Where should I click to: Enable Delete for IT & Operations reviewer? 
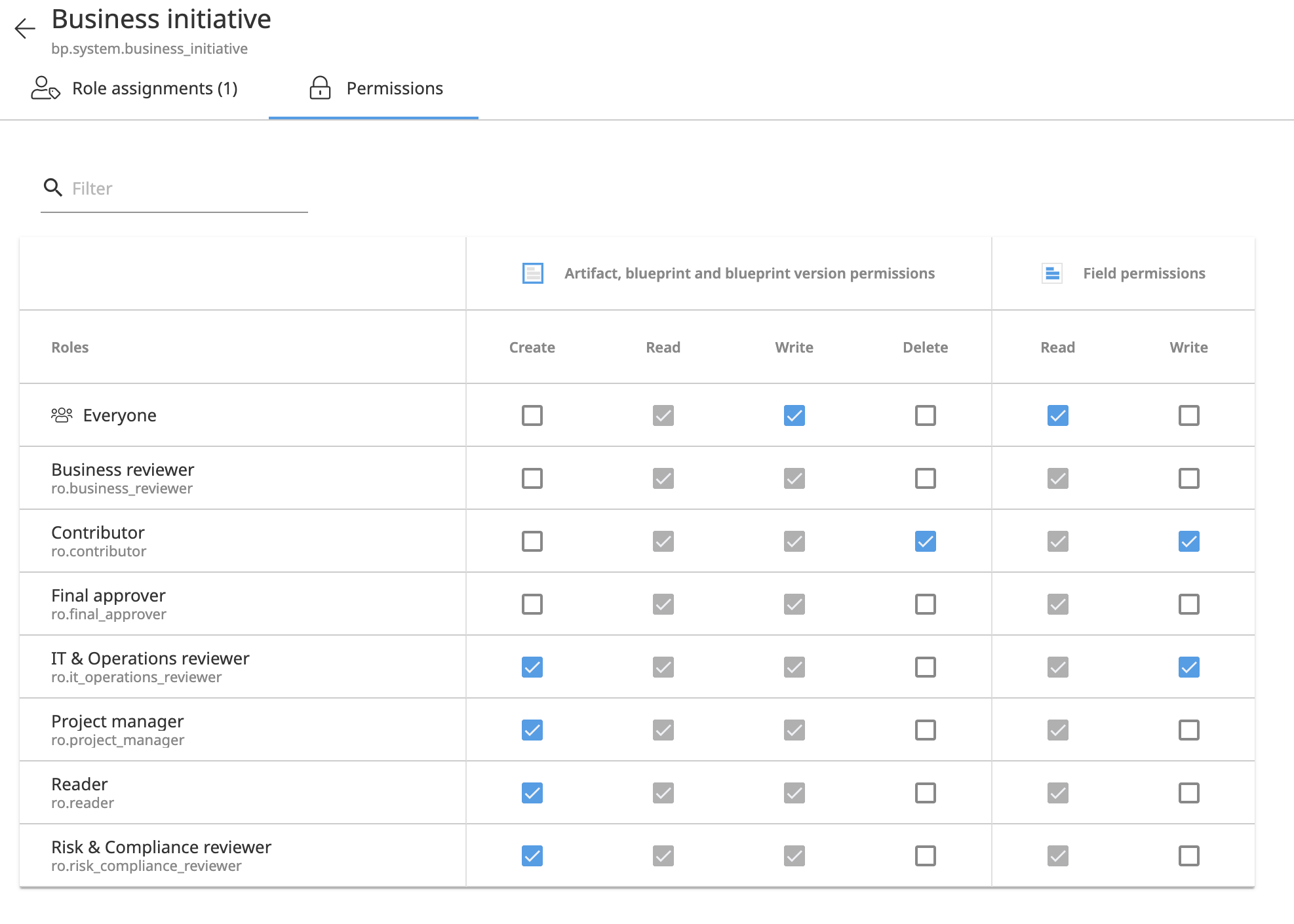pos(926,667)
